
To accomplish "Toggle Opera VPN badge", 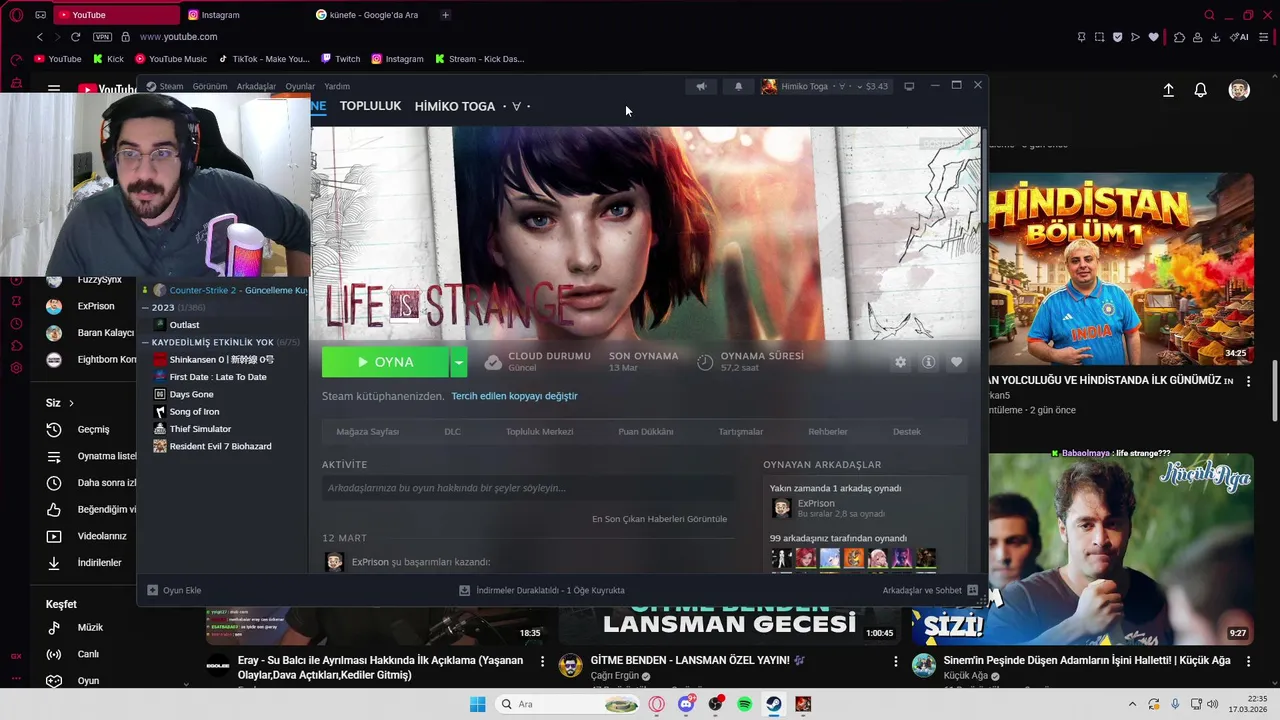I will (102, 37).
